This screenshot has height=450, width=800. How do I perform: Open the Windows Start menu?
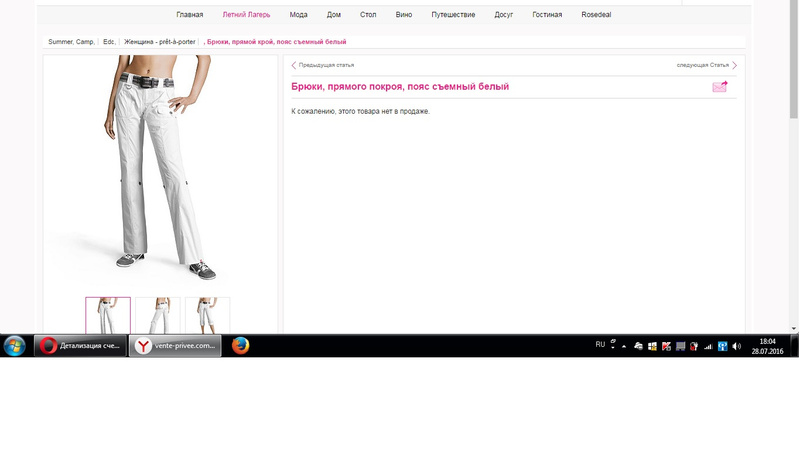pos(15,346)
